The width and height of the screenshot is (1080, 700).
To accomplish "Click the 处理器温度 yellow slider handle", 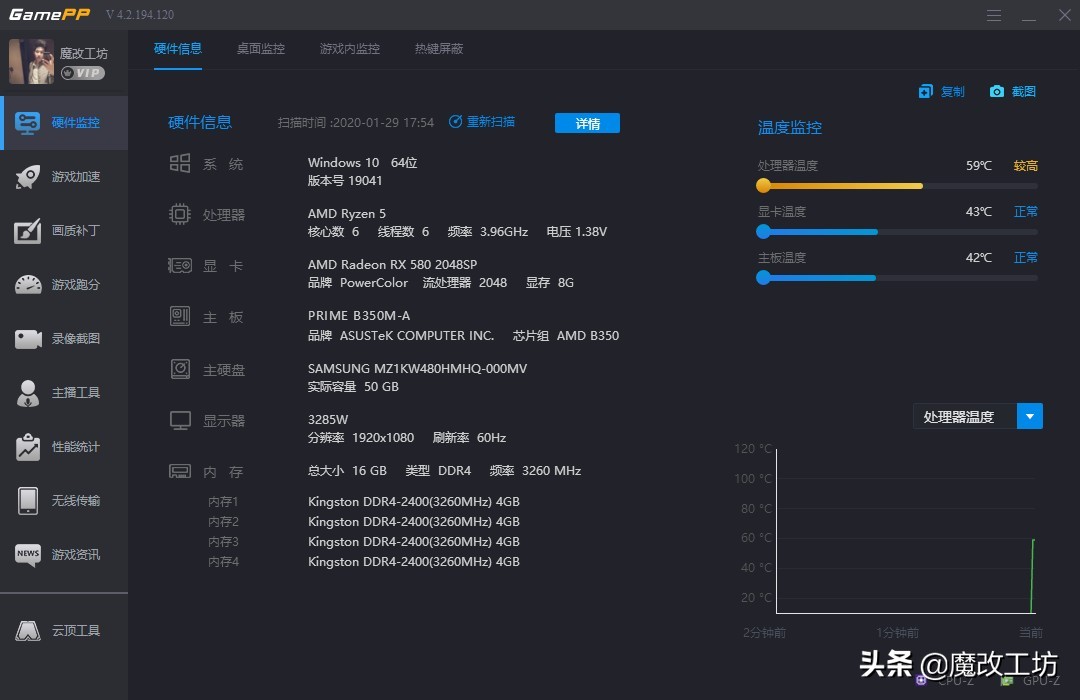I will click(x=763, y=185).
